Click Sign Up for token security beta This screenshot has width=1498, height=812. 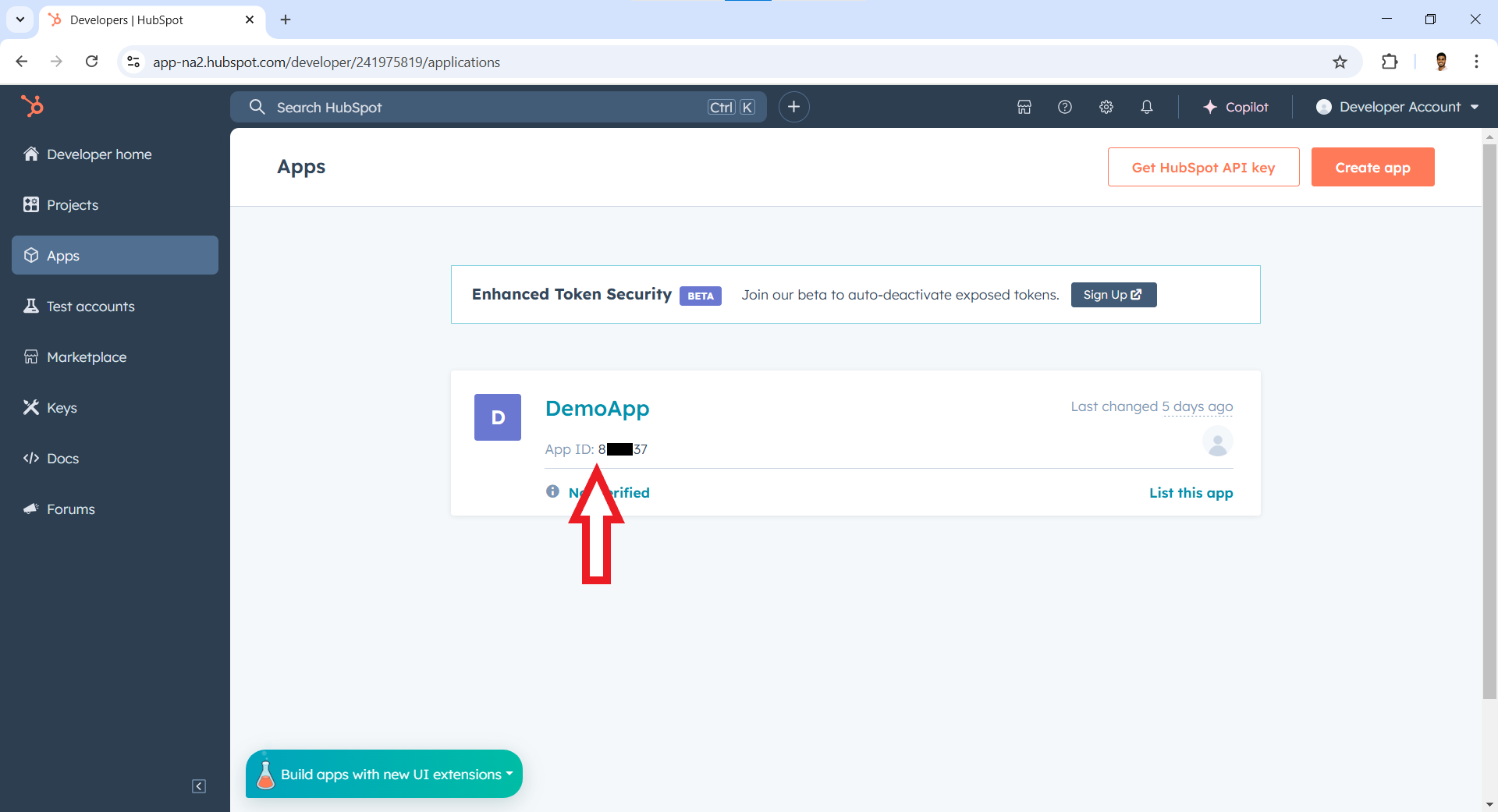[x=1113, y=295]
